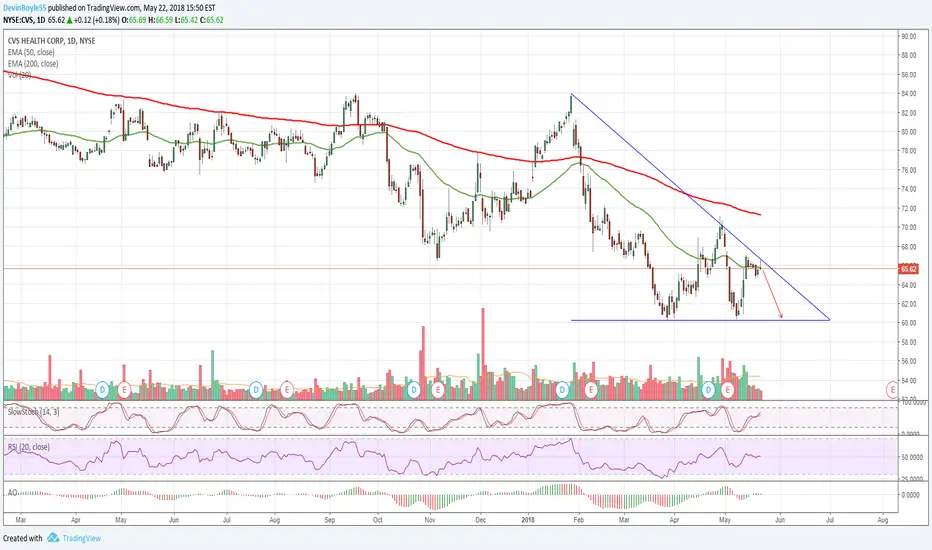Select the EMA (50, close) indicator label

pos(31,52)
